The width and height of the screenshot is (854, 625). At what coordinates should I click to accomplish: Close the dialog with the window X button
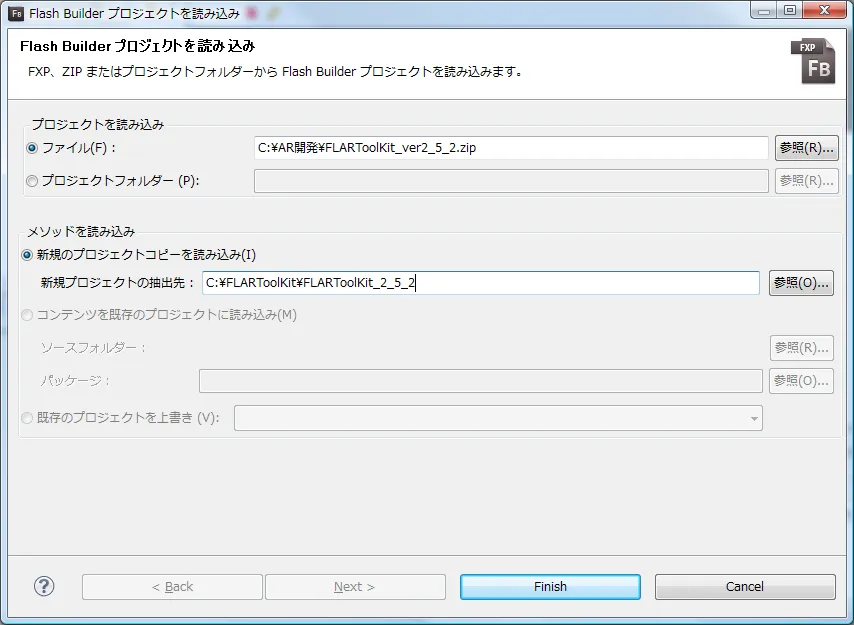coord(824,10)
